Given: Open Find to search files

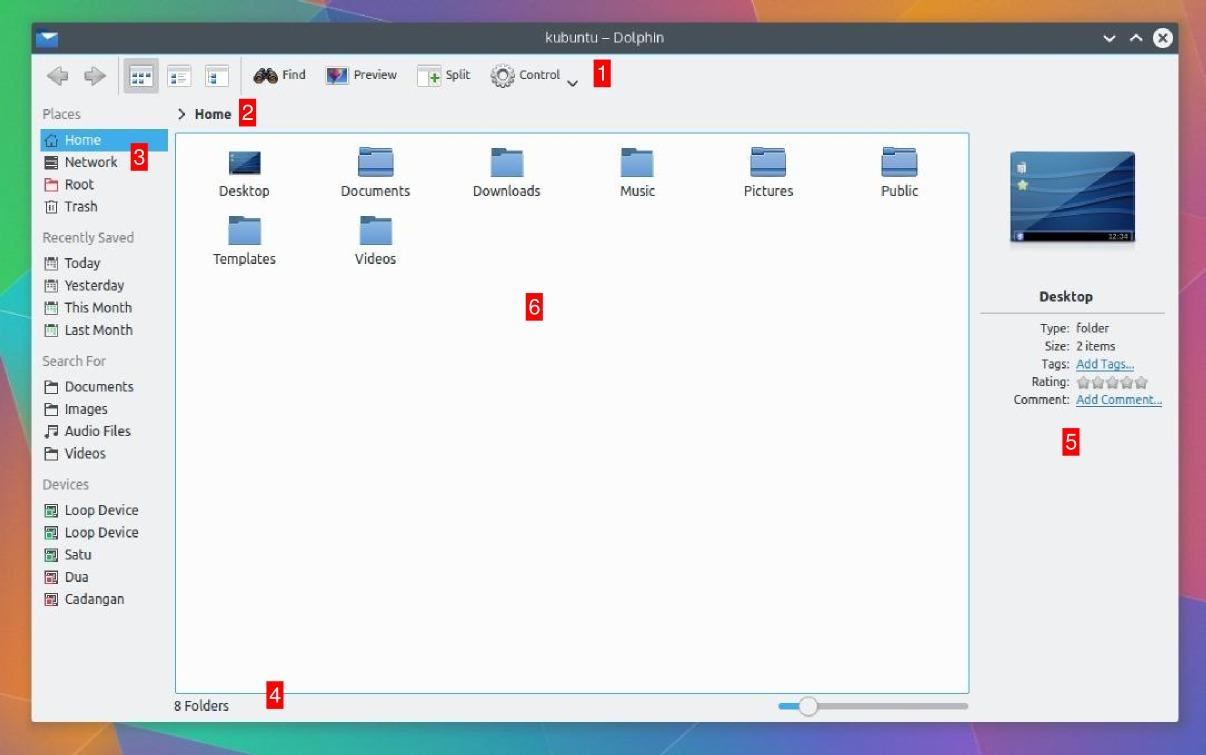Looking at the screenshot, I should (280, 74).
